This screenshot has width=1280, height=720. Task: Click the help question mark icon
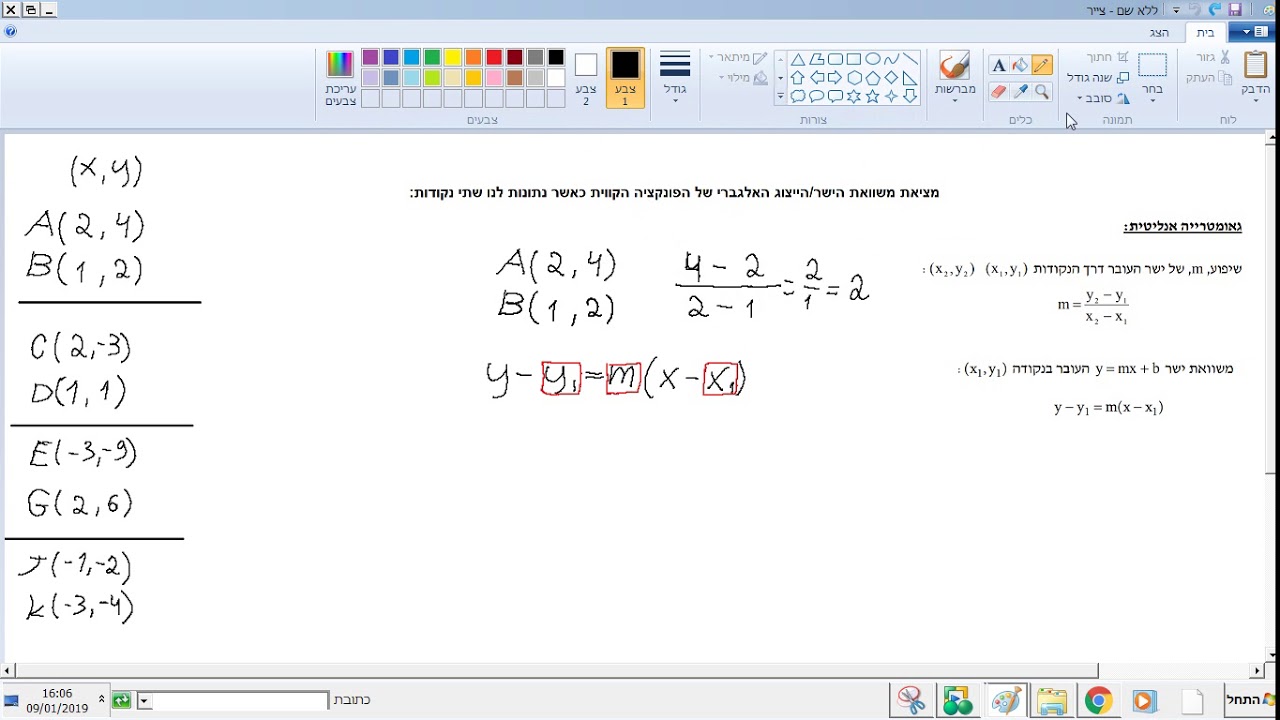tap(10, 31)
